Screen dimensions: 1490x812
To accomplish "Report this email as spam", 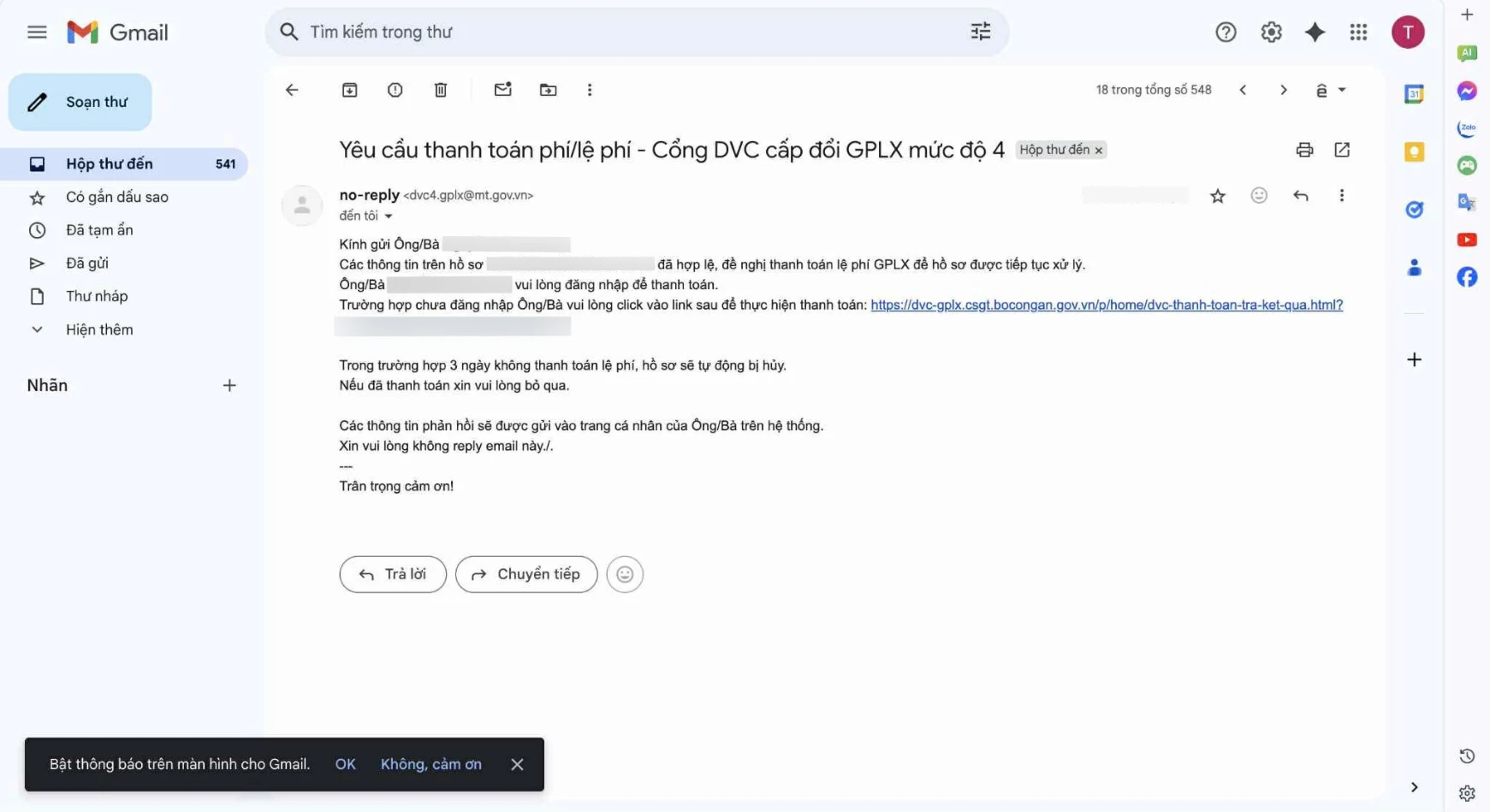I will pos(395,90).
